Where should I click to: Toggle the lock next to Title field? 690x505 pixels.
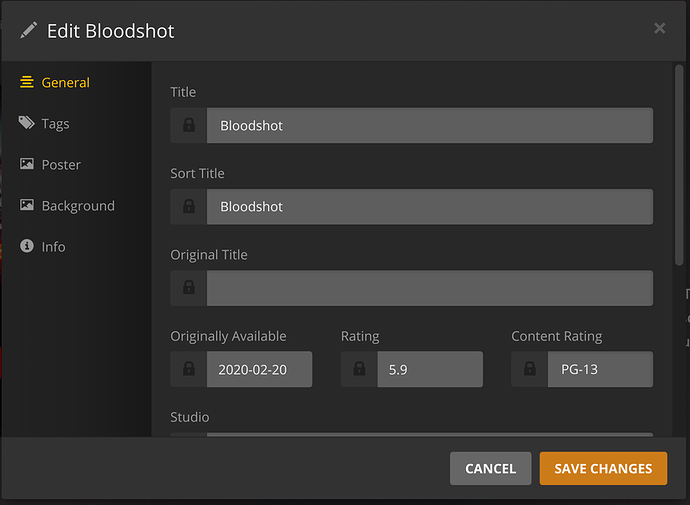point(188,126)
